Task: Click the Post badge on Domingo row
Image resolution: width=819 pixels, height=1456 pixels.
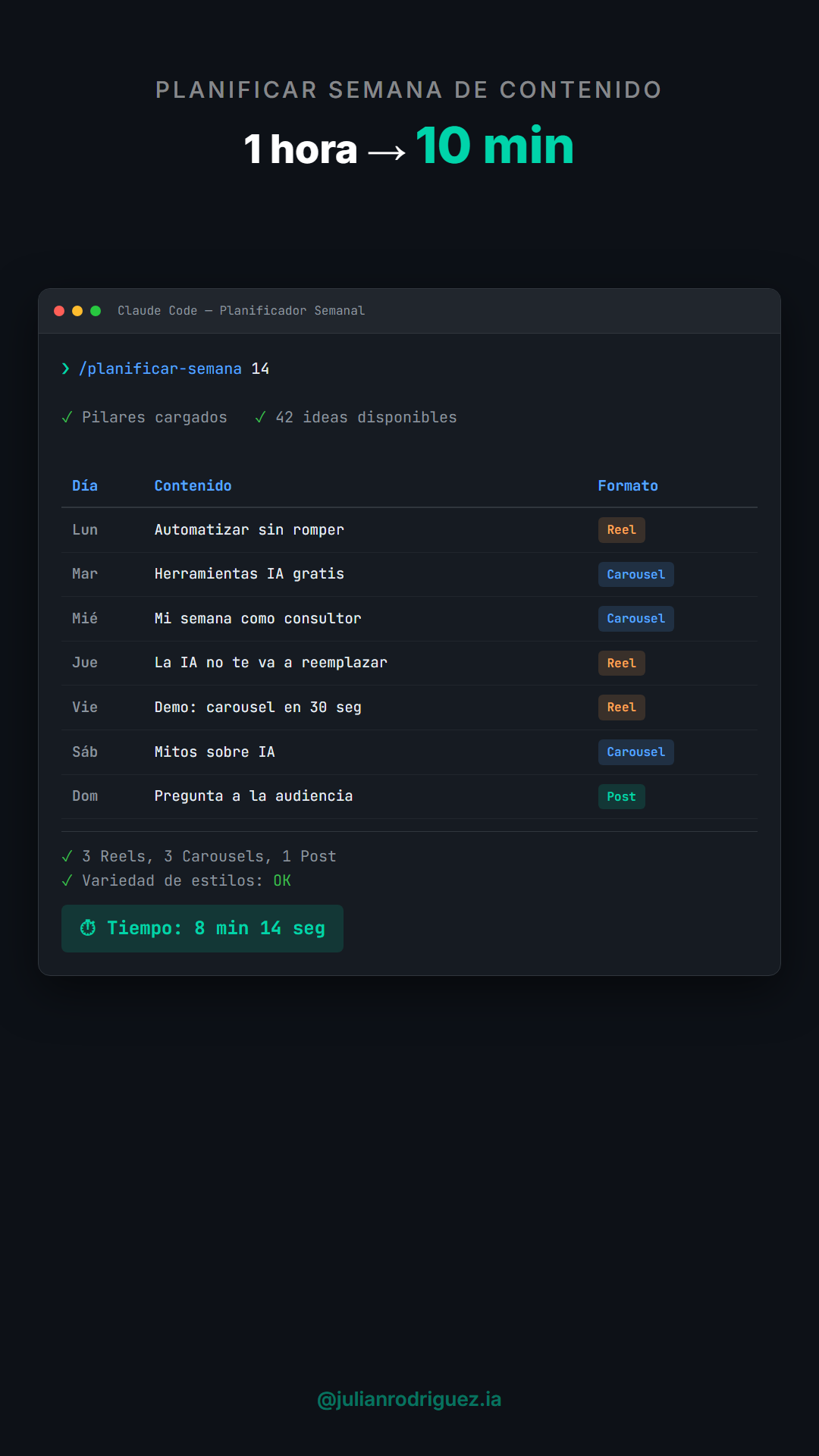Action: 621,796
